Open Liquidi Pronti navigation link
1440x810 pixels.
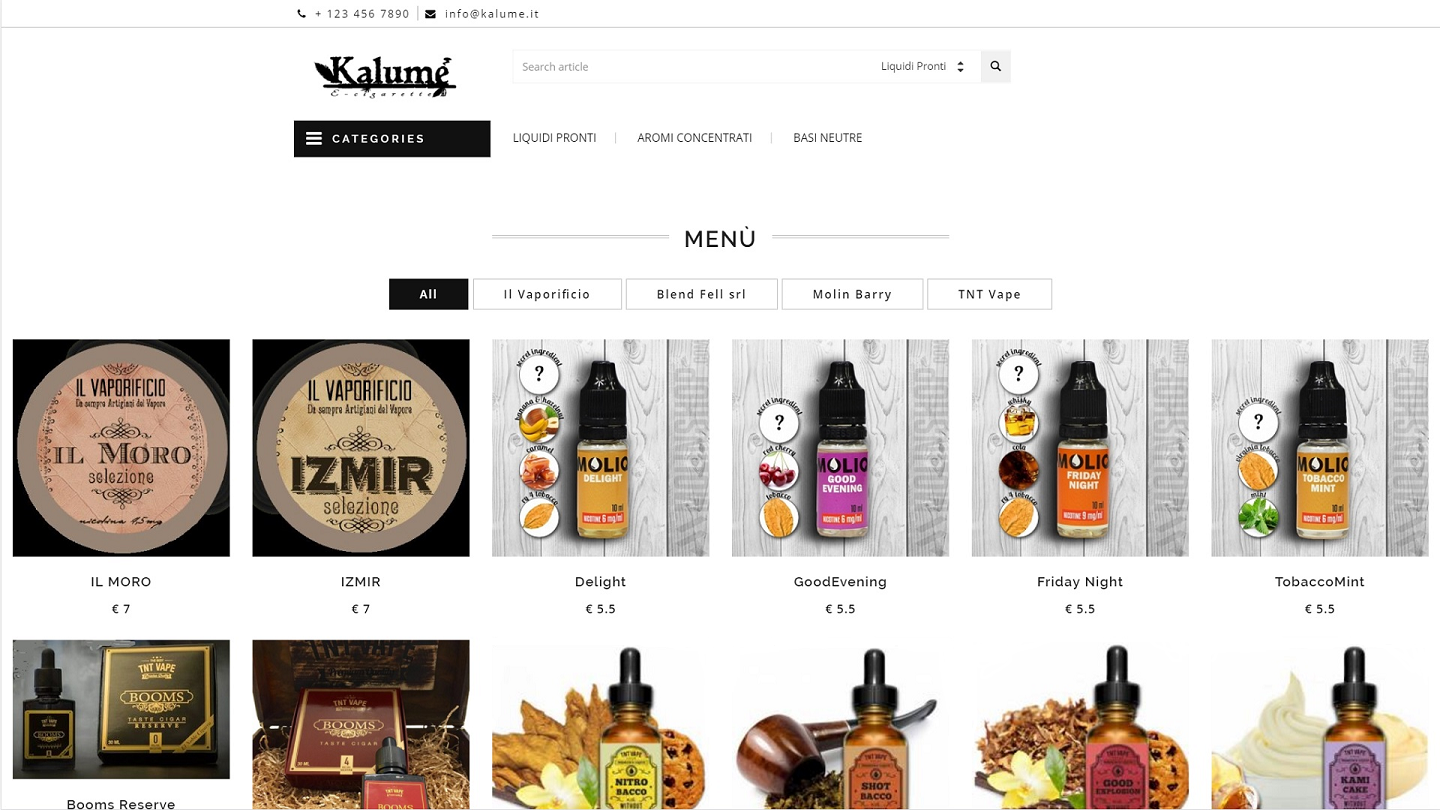(554, 138)
